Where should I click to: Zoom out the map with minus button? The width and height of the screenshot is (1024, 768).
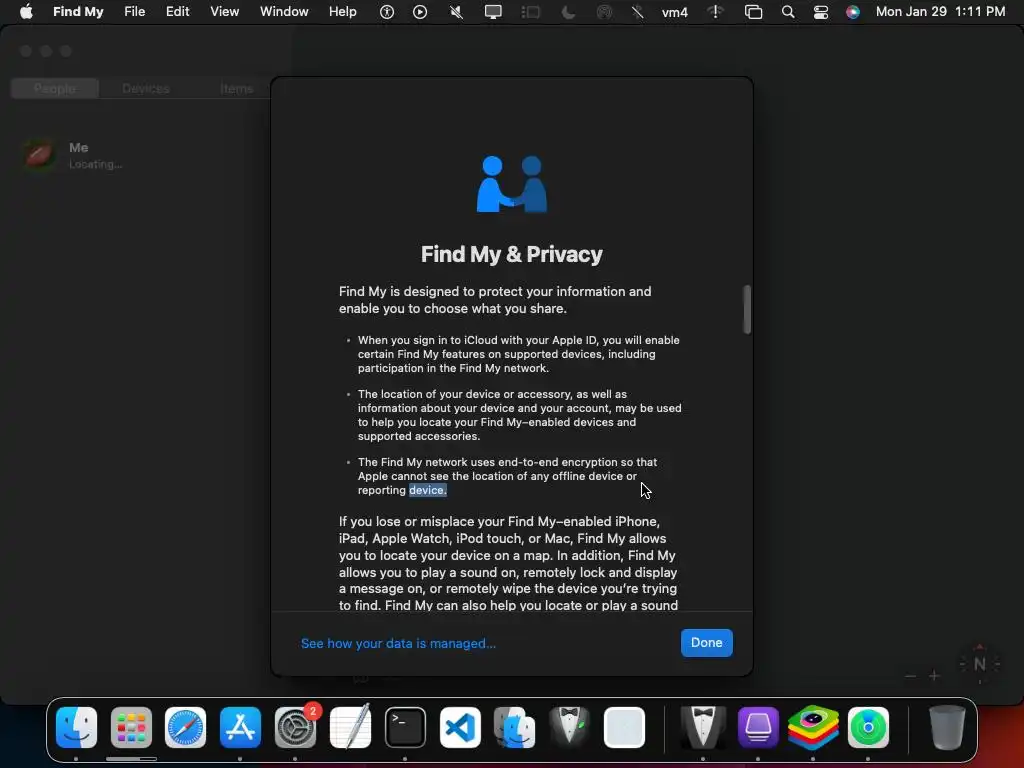tap(910, 676)
